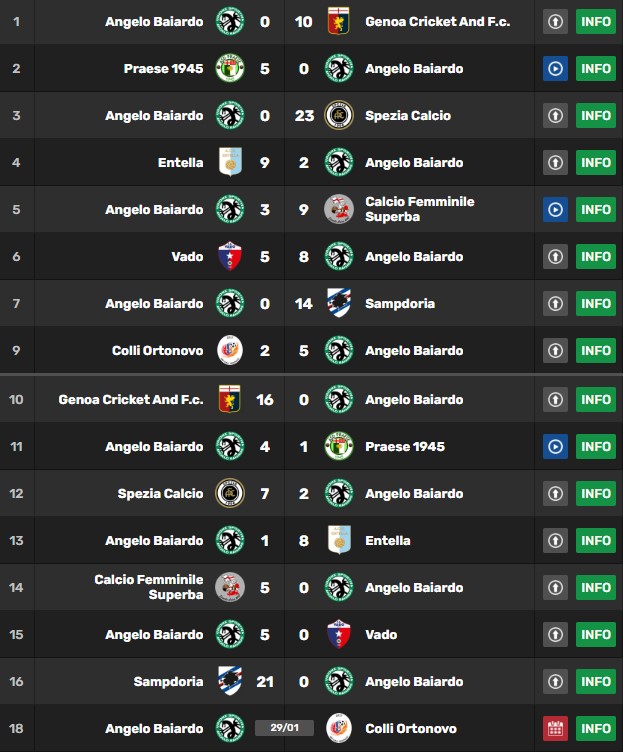Click Spezia Calcio logo in match 3

pos(339,116)
